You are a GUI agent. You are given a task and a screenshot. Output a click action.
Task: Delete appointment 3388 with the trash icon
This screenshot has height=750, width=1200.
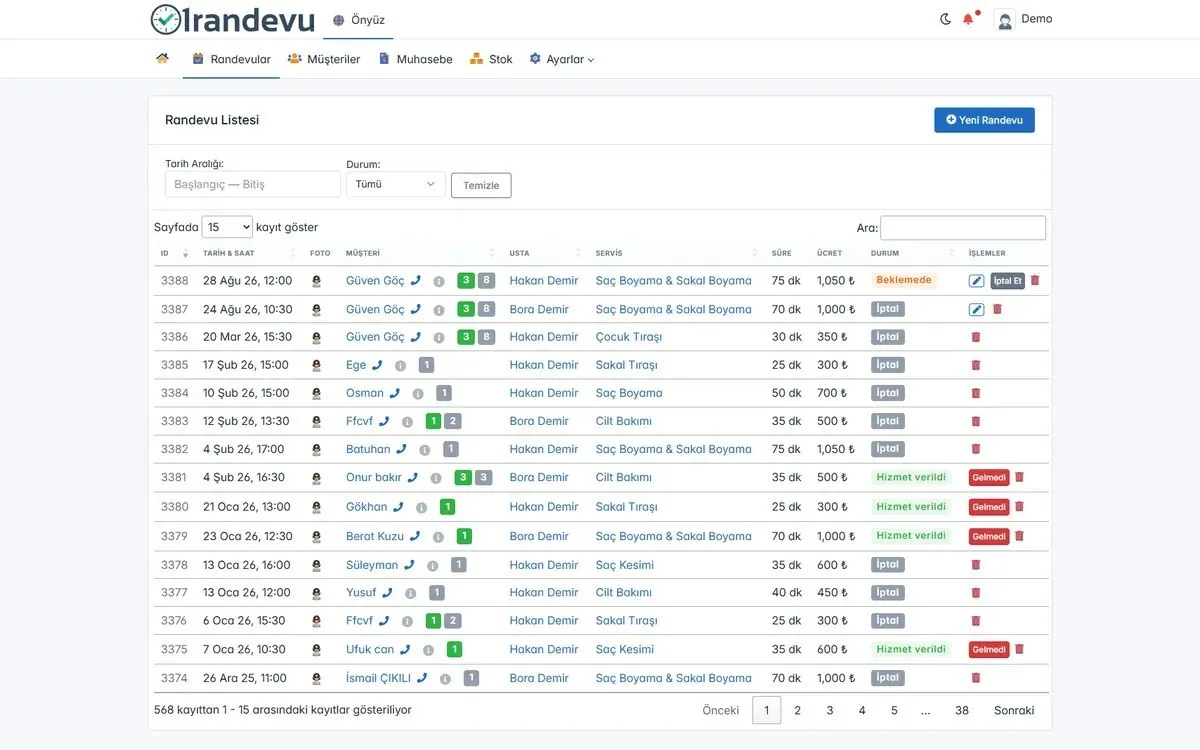tap(1035, 280)
